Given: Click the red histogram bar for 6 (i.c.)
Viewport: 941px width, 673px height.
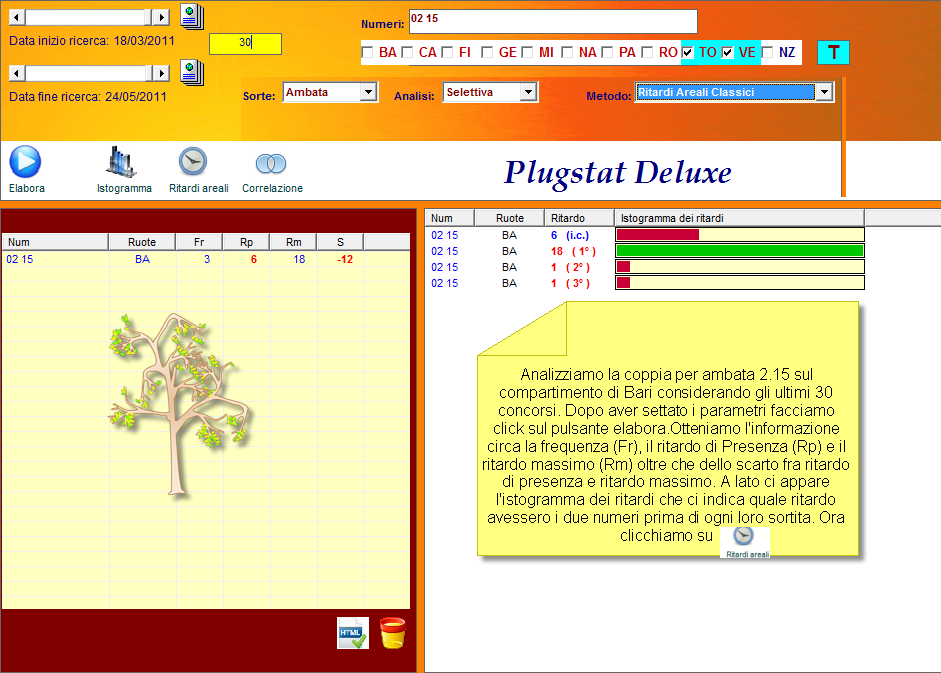Looking at the screenshot, I should point(658,235).
